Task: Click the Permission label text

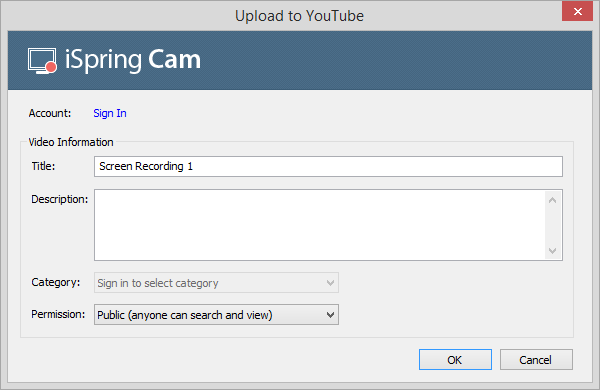Action: (x=58, y=314)
